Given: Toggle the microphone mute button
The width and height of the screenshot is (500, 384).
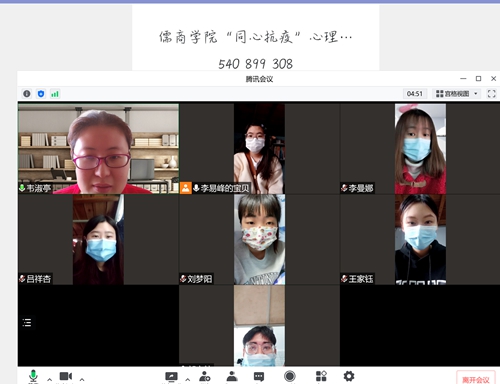Looking at the screenshot, I should pos(33,376).
